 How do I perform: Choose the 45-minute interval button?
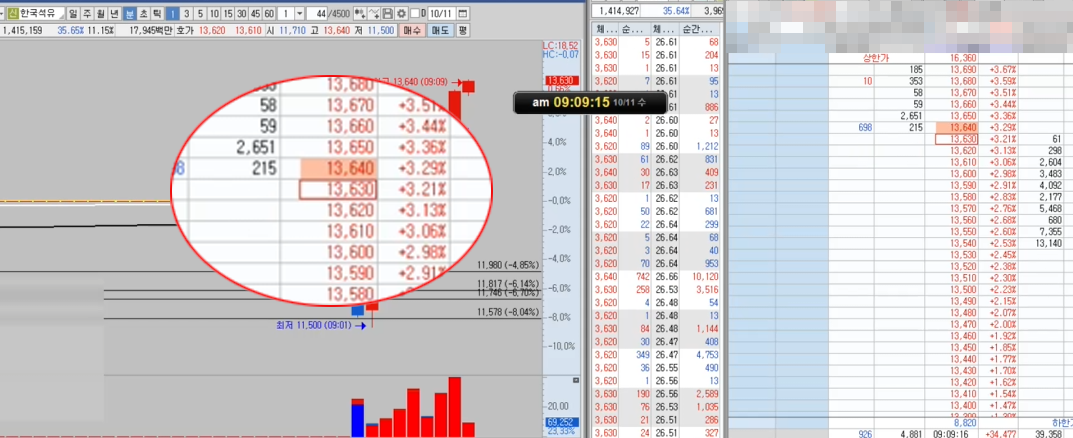(x=256, y=13)
